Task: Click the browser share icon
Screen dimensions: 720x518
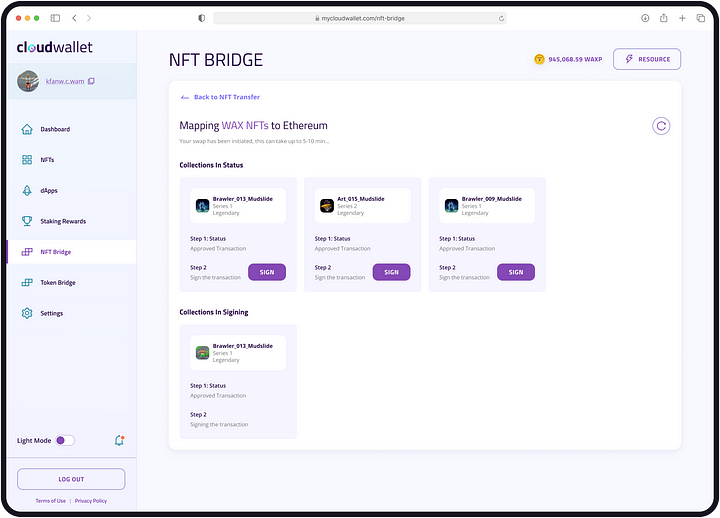Action: (664, 18)
